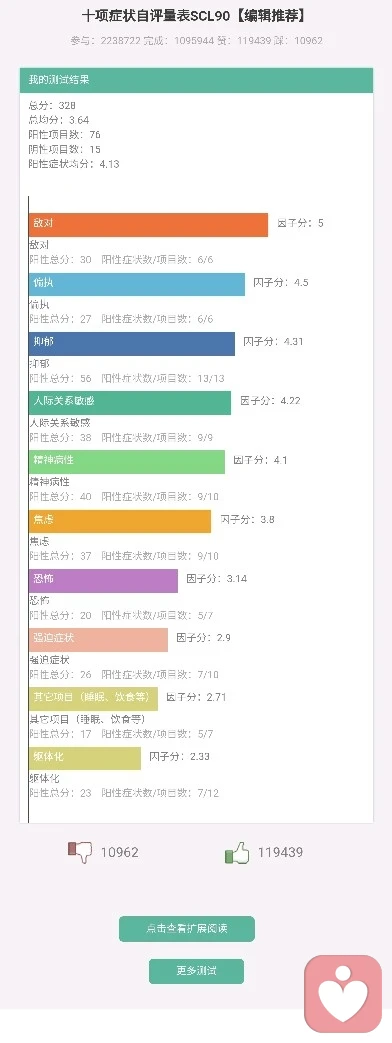
Task: Click the like count 119439
Action: coord(280,852)
